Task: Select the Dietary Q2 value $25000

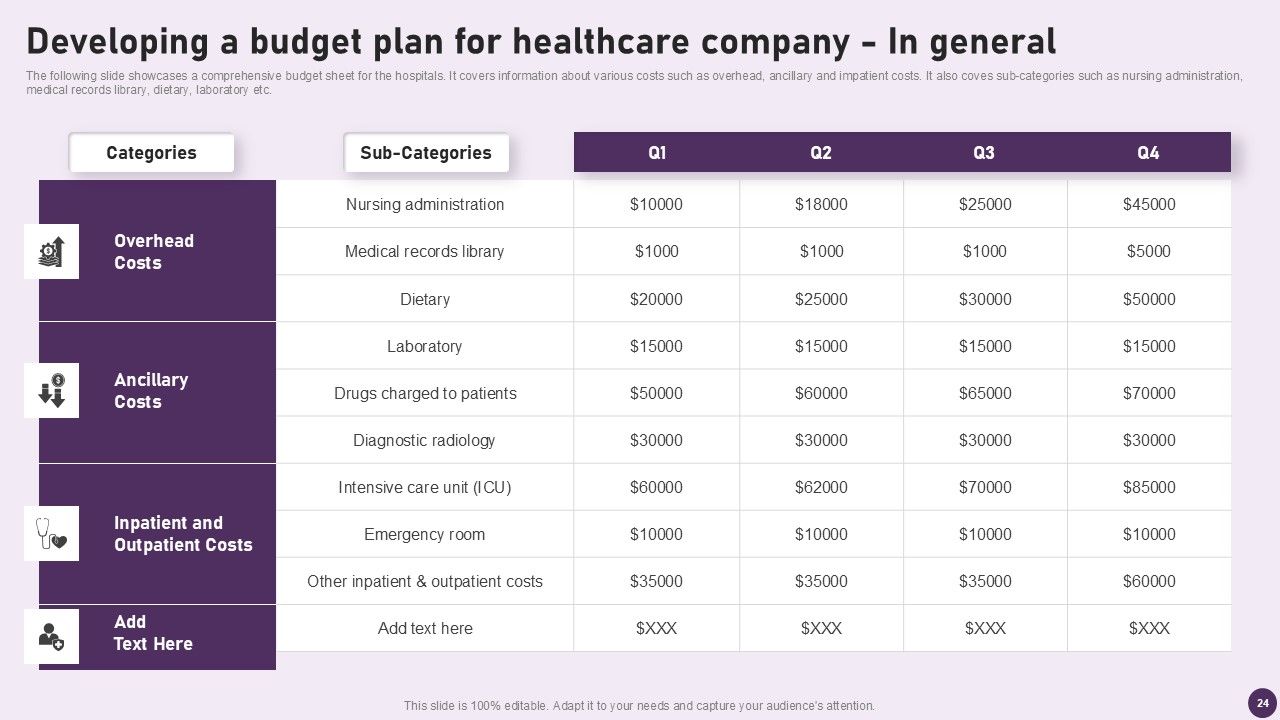Action: 821,299
